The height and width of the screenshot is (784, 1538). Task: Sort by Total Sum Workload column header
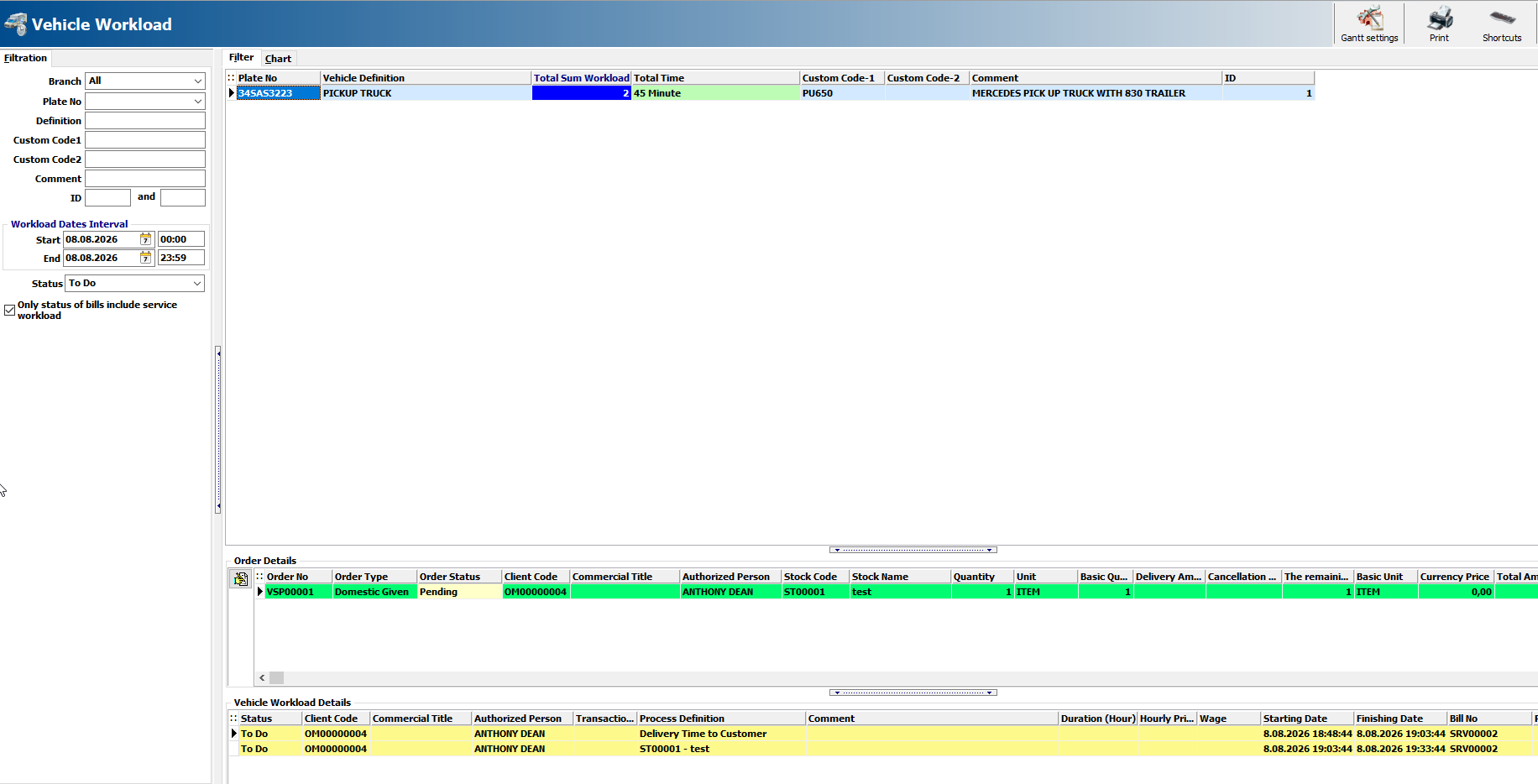[581, 78]
